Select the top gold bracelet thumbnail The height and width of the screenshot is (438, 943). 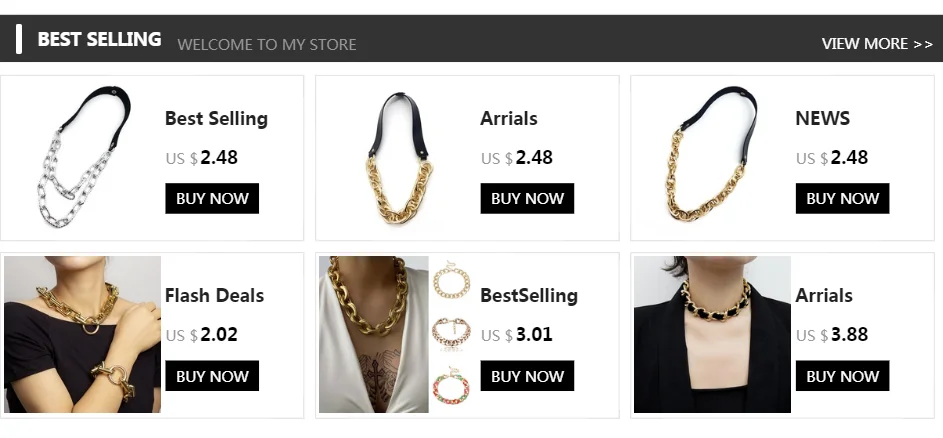point(451,280)
